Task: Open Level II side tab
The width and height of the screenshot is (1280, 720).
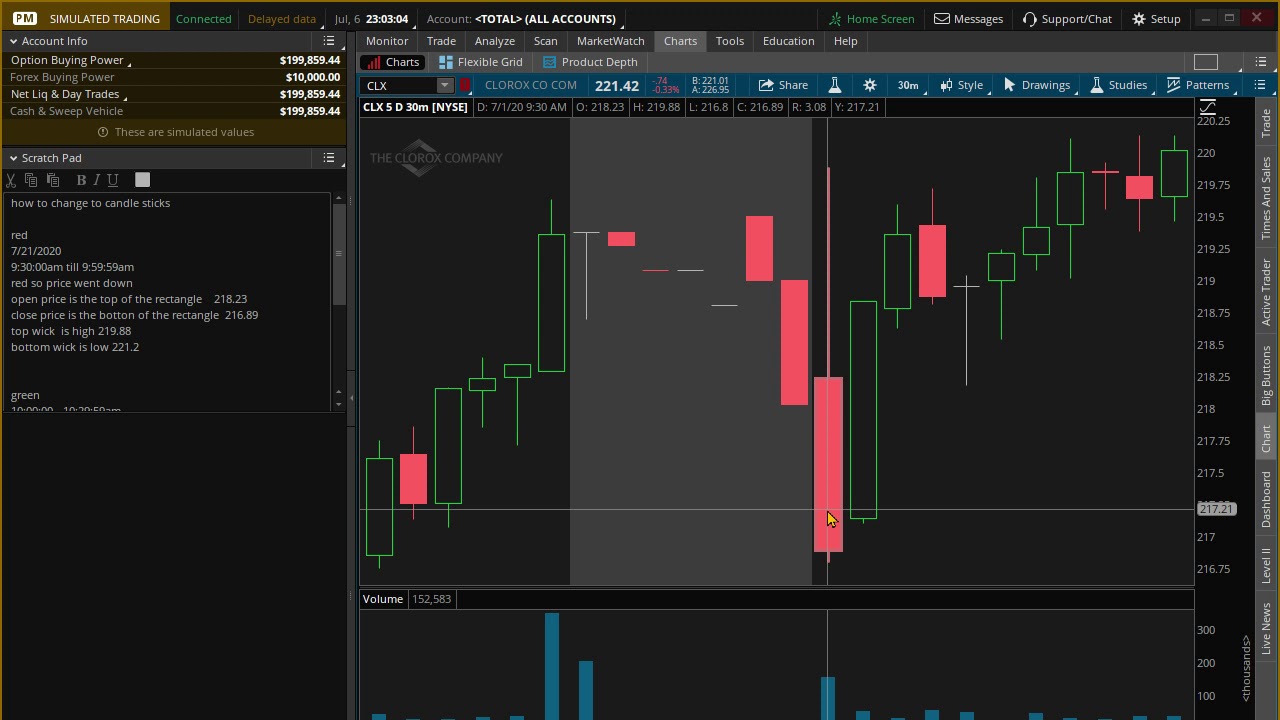Action: (x=1266, y=565)
